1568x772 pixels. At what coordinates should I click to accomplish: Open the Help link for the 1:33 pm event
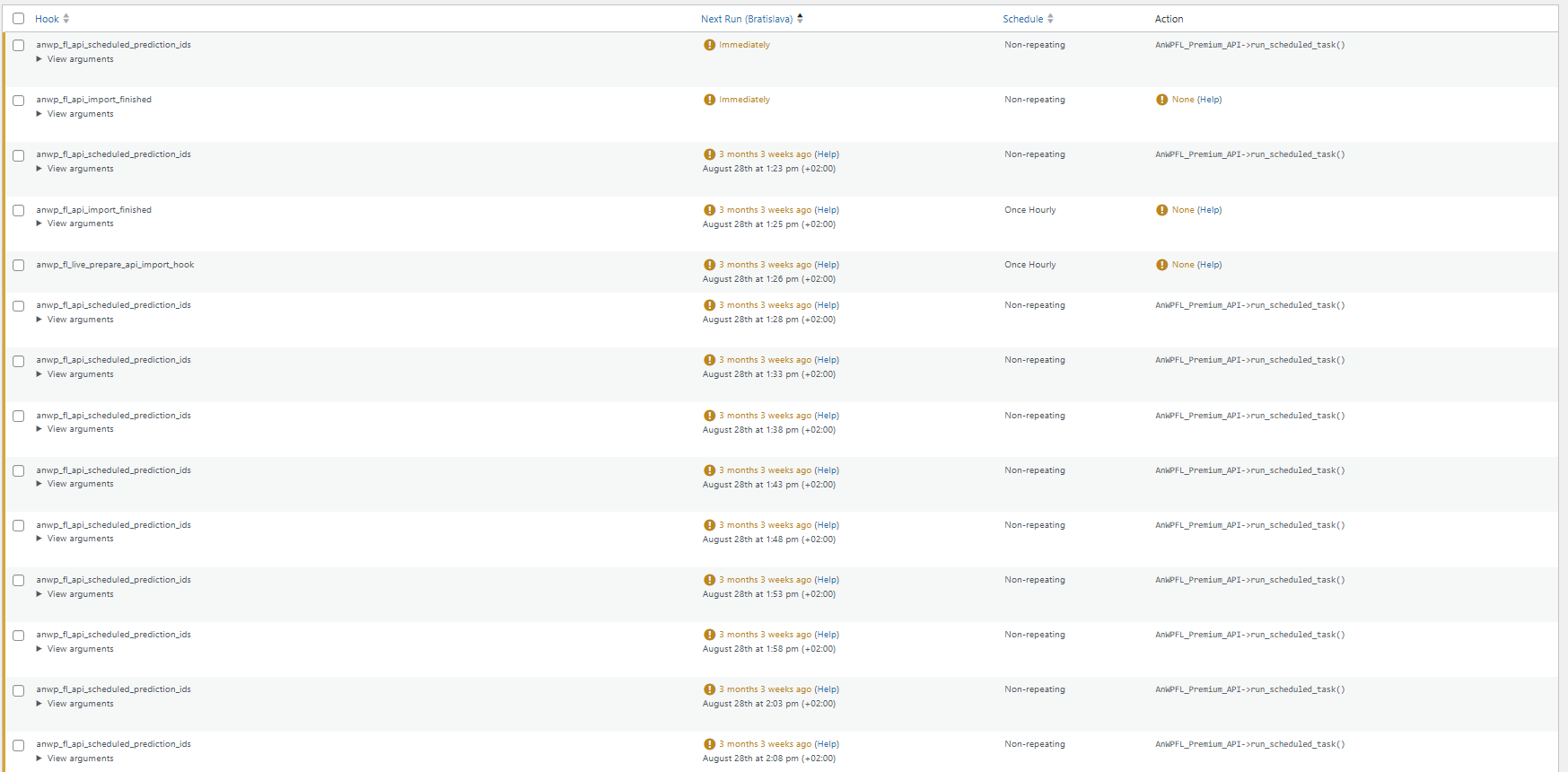click(x=827, y=360)
